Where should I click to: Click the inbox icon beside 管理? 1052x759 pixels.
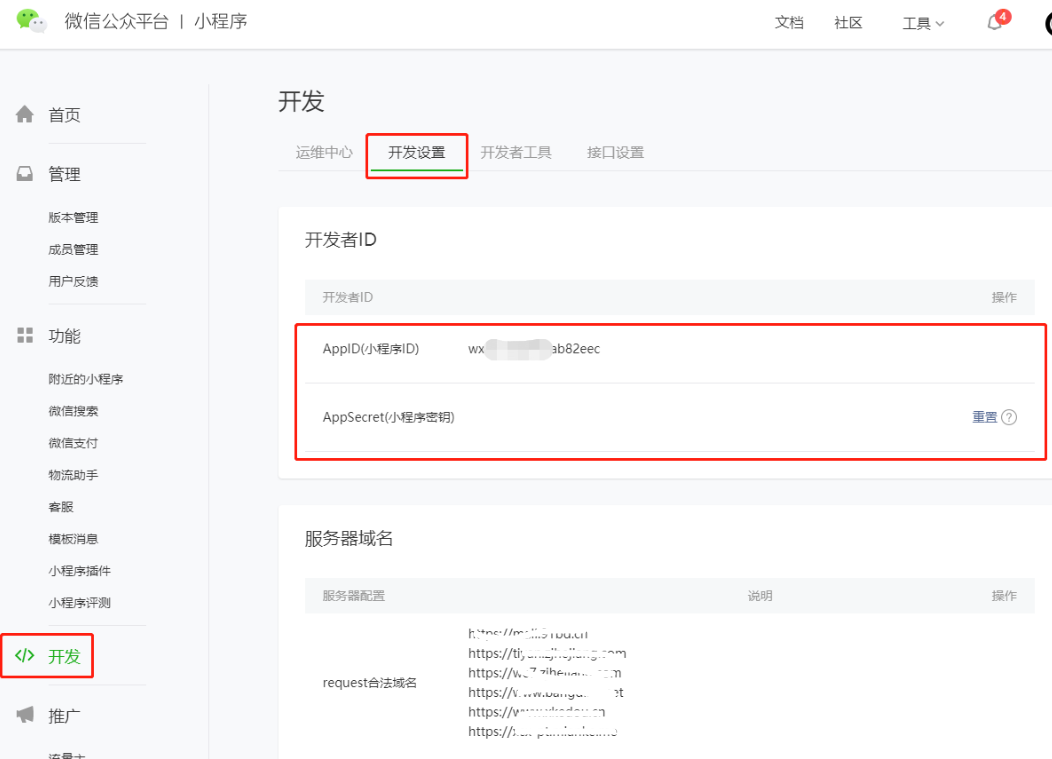(x=25, y=174)
